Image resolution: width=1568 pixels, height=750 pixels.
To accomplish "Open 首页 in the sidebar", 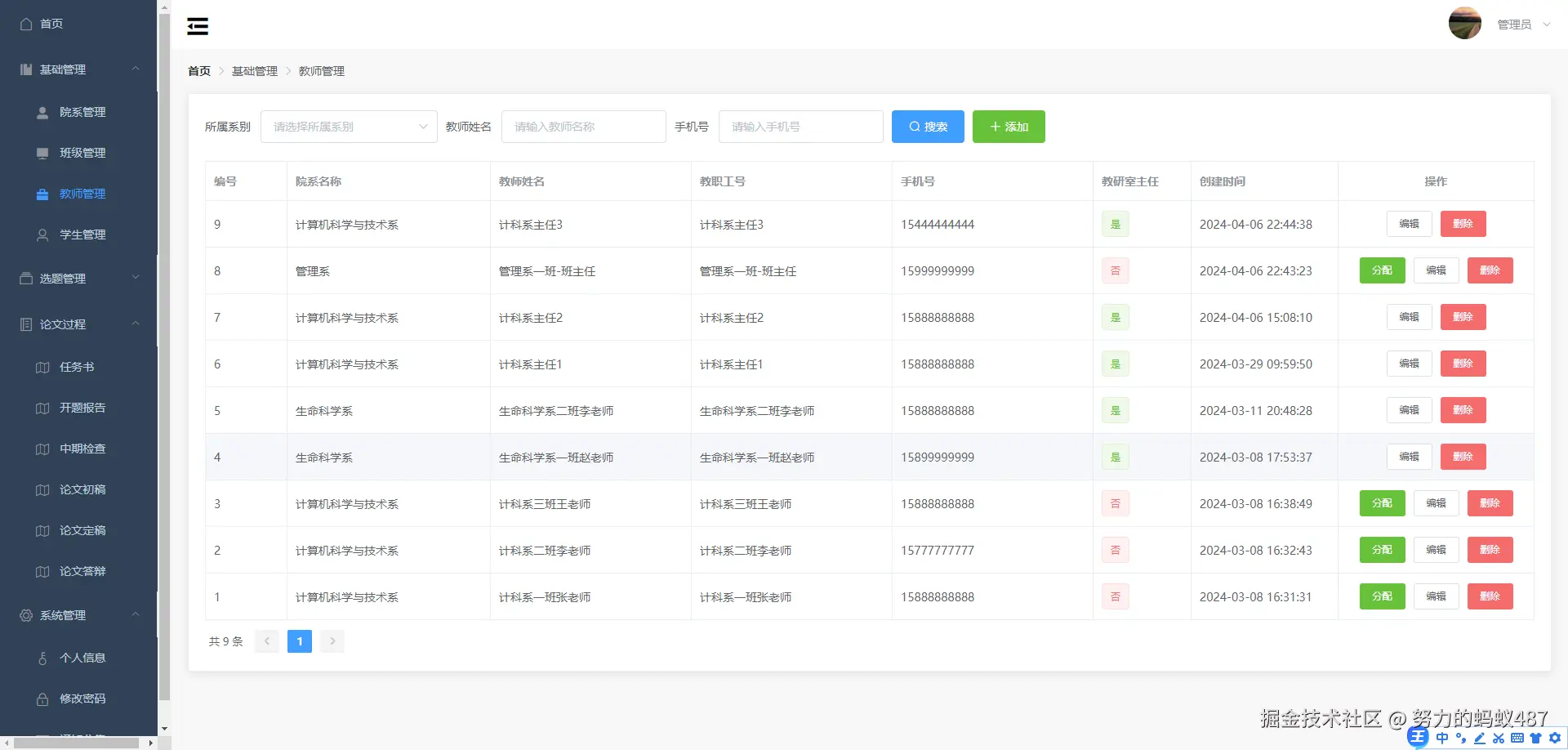I will (x=51, y=24).
